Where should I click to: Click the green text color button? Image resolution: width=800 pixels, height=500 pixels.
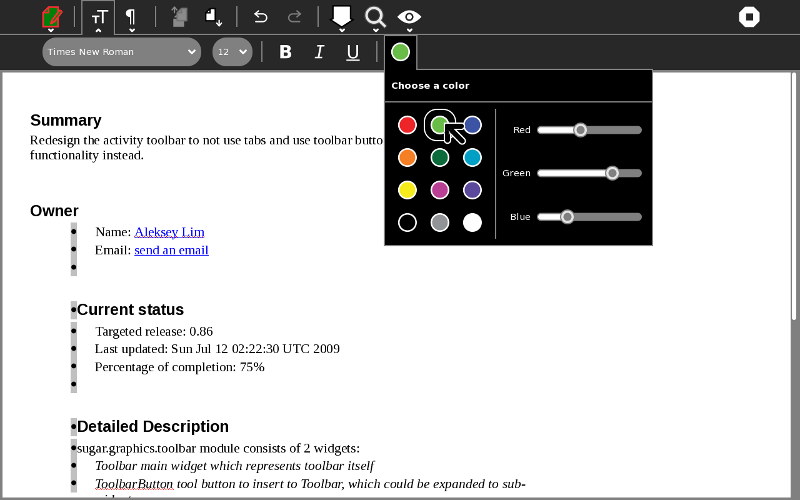click(x=400, y=52)
